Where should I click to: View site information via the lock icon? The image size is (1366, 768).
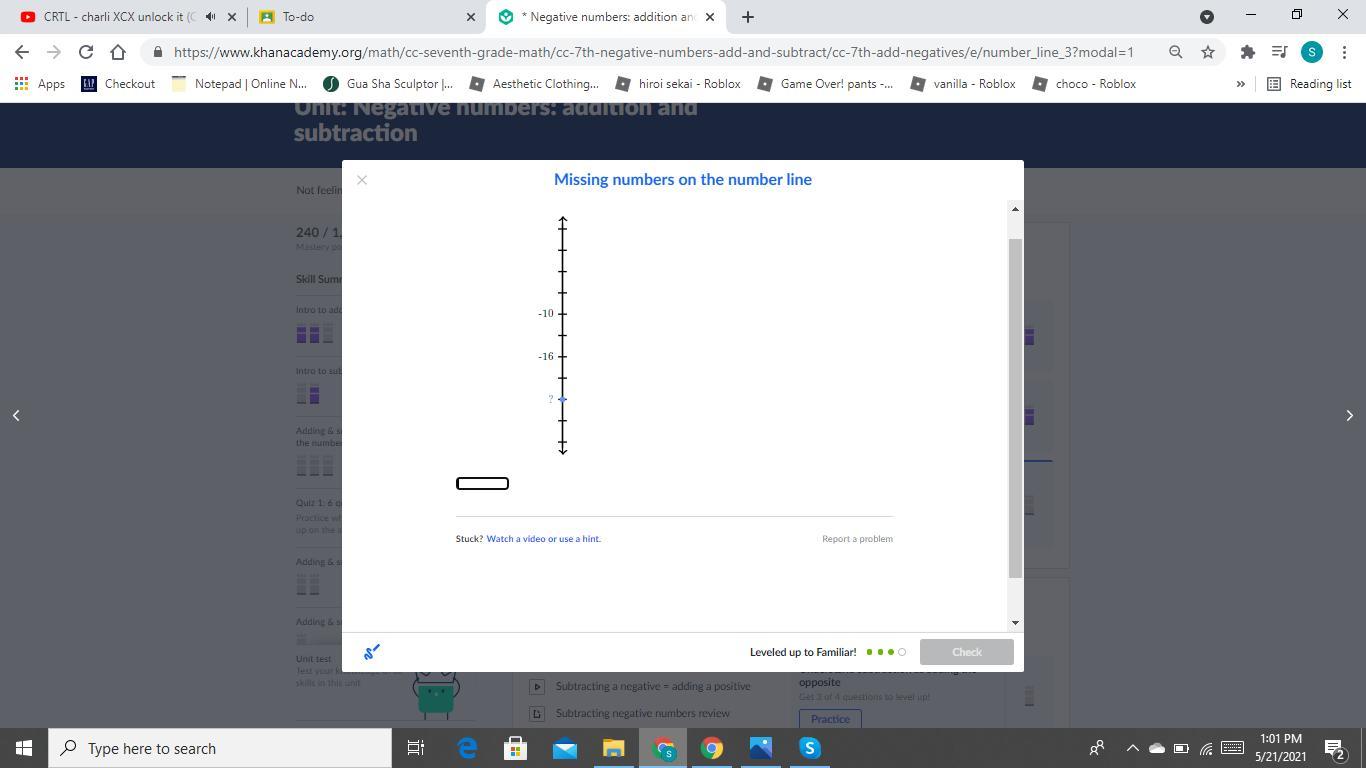click(x=158, y=52)
